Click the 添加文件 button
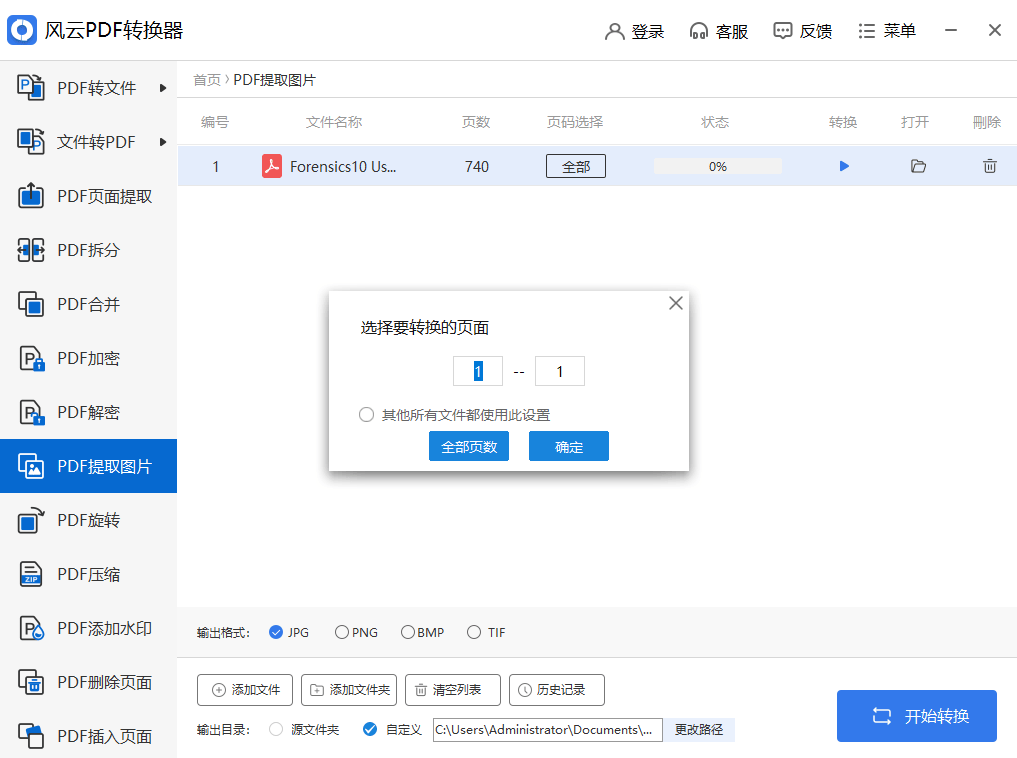The width and height of the screenshot is (1017, 758). [x=245, y=690]
